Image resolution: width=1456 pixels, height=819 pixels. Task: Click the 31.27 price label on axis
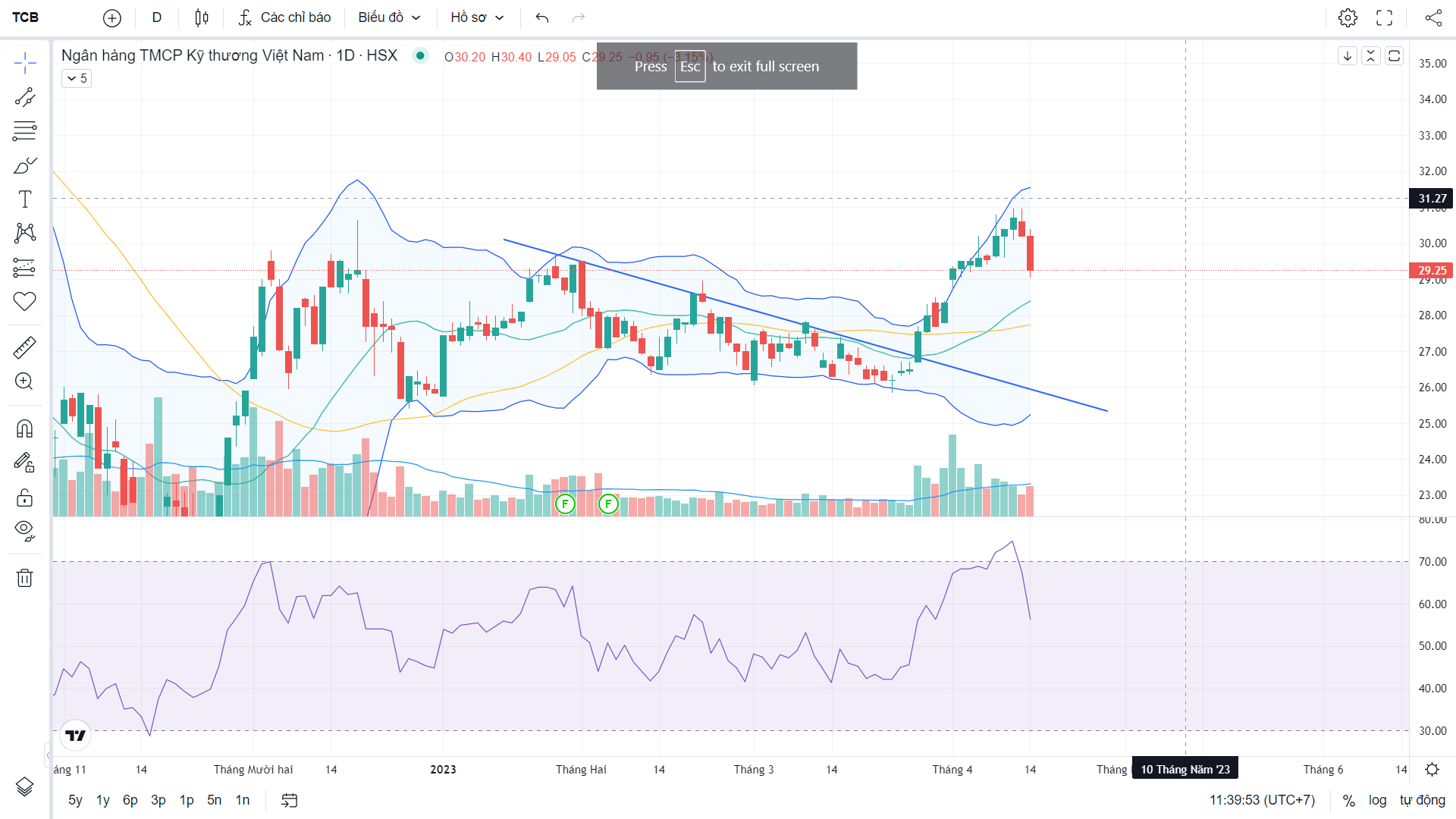pos(1431,199)
